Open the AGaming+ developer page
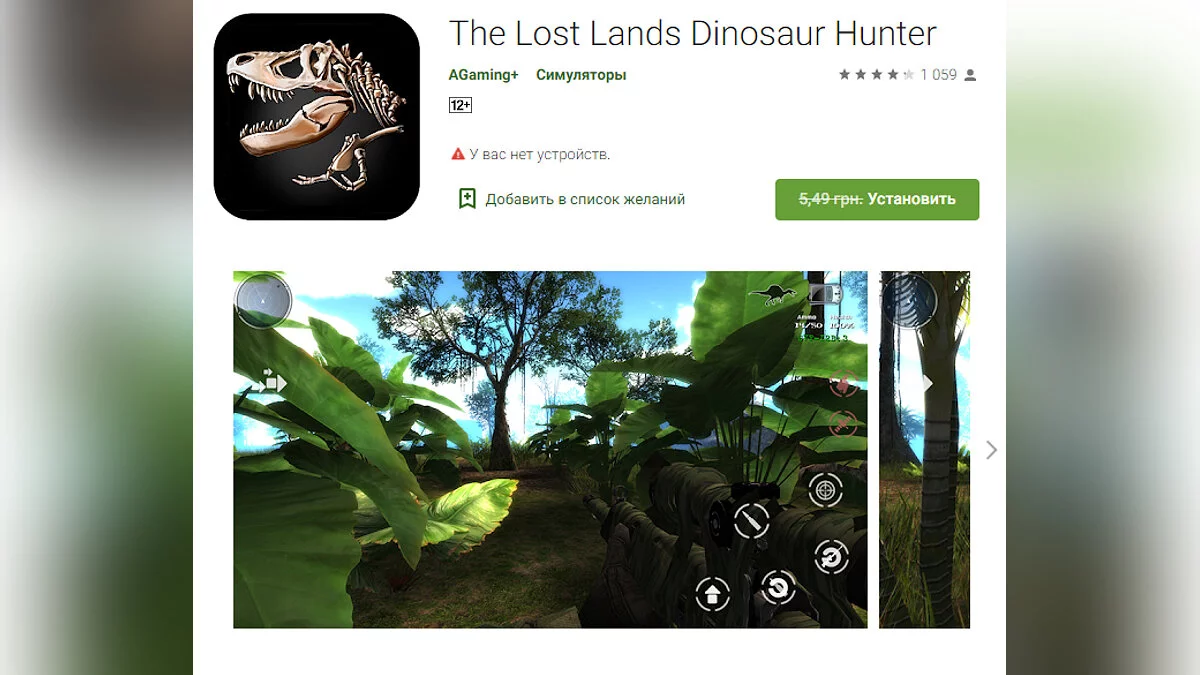 483,75
